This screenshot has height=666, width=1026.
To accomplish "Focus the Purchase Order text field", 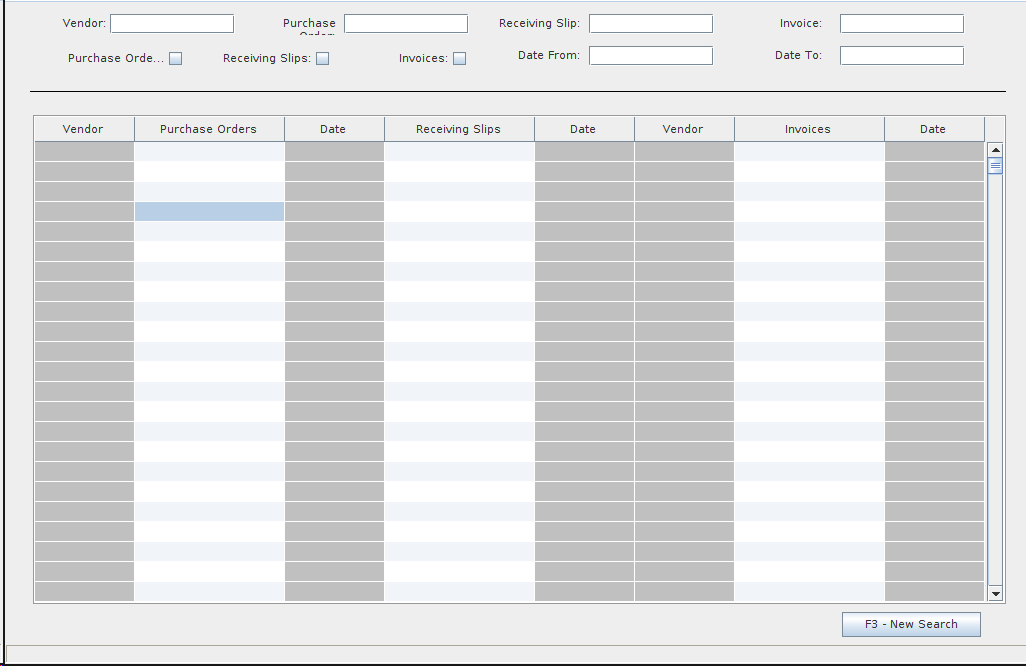I will coord(406,24).
